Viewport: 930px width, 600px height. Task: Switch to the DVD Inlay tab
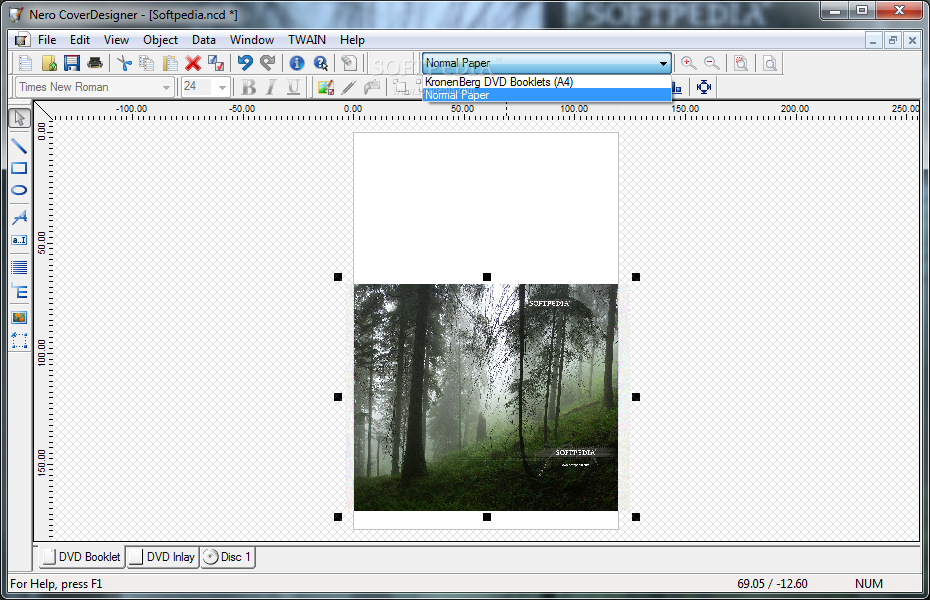(163, 557)
